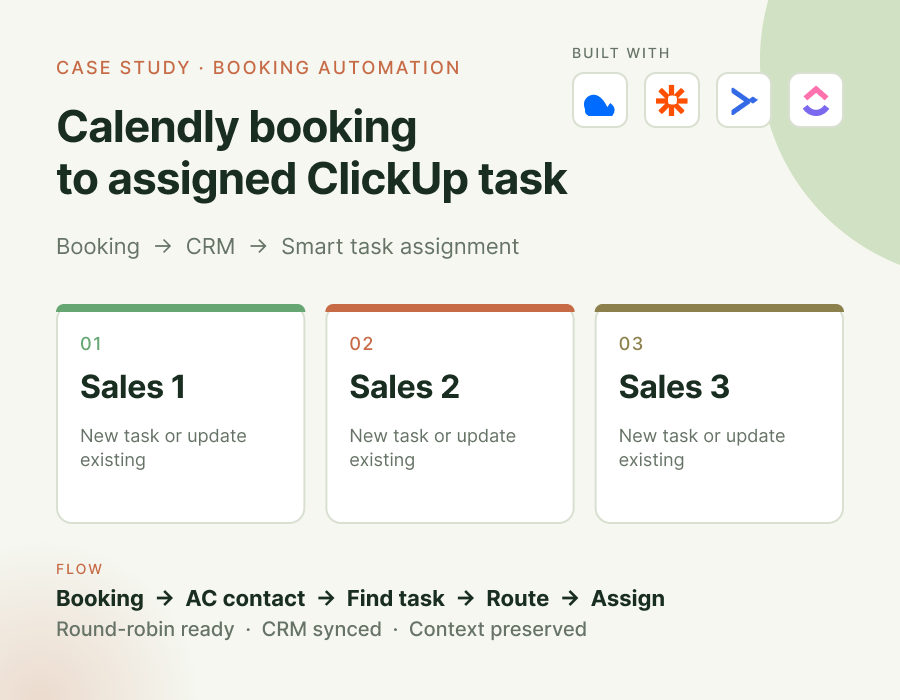This screenshot has height=700, width=900.
Task: Select the Sales 3 card
Action: [719, 414]
